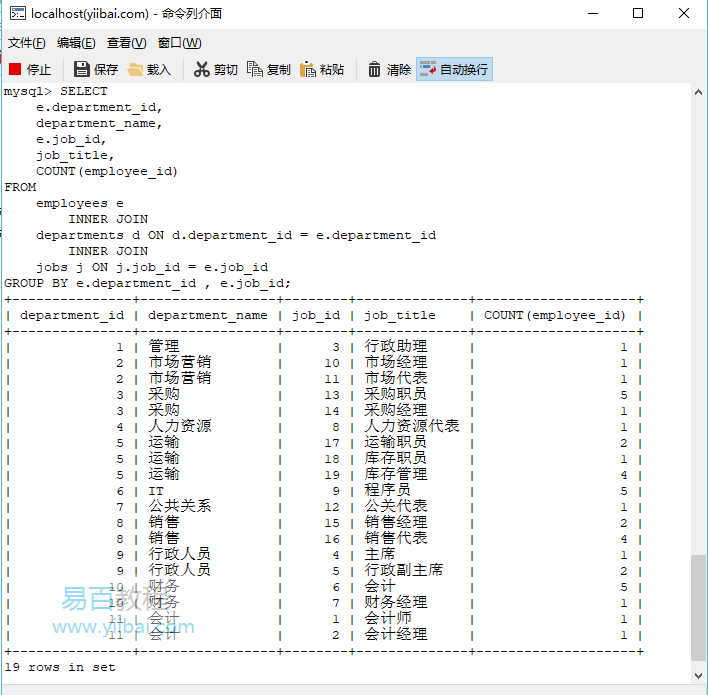Open the 查看(V) menu
708x695 pixels.
(x=127, y=43)
